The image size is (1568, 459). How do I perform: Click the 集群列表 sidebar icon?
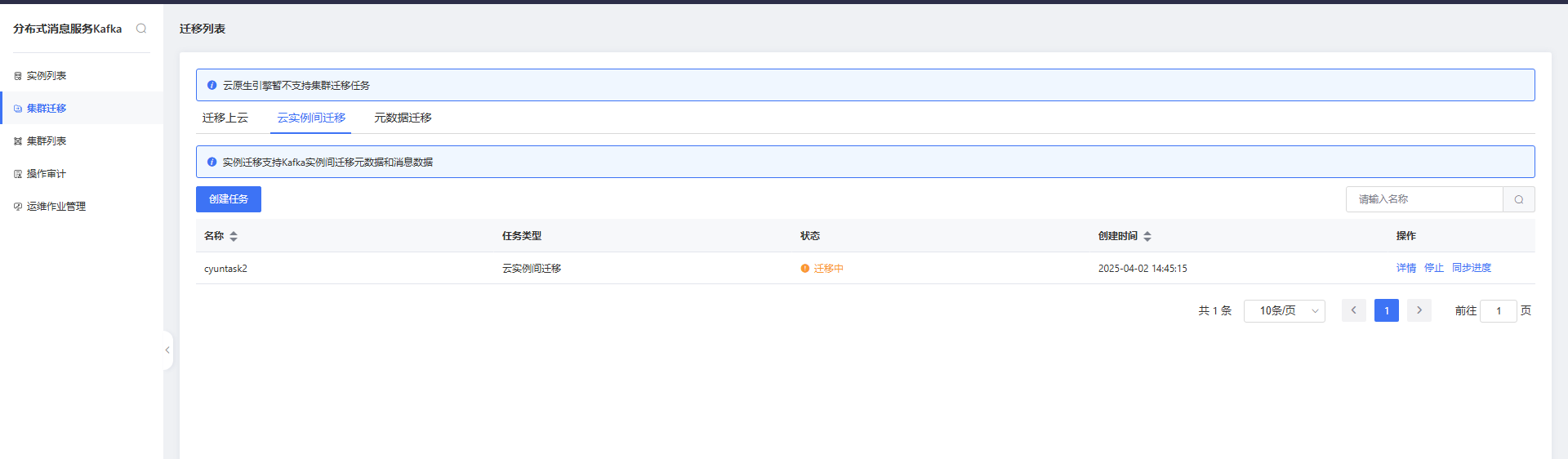18,141
